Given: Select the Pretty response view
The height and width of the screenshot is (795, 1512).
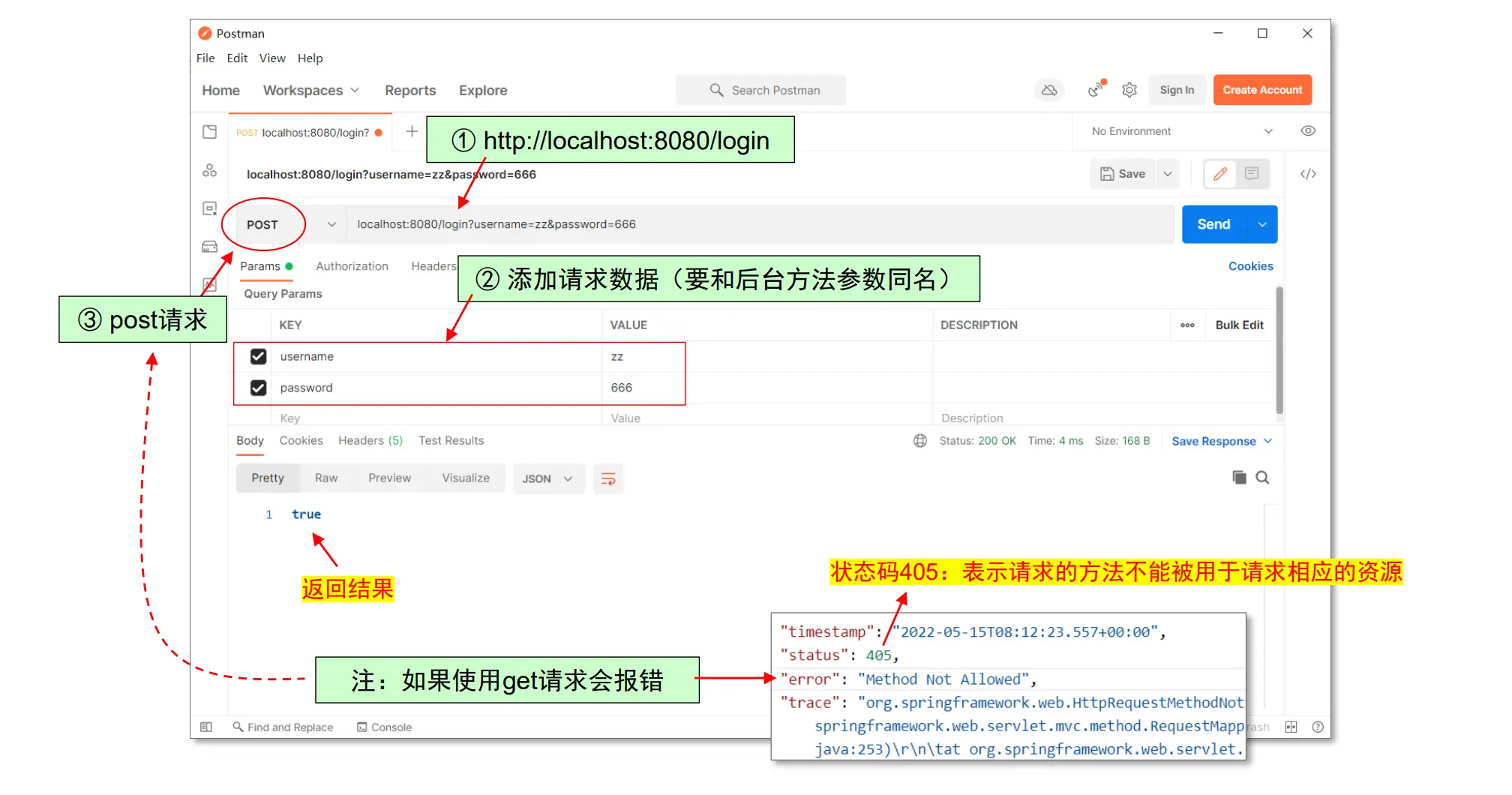Looking at the screenshot, I should 268,478.
